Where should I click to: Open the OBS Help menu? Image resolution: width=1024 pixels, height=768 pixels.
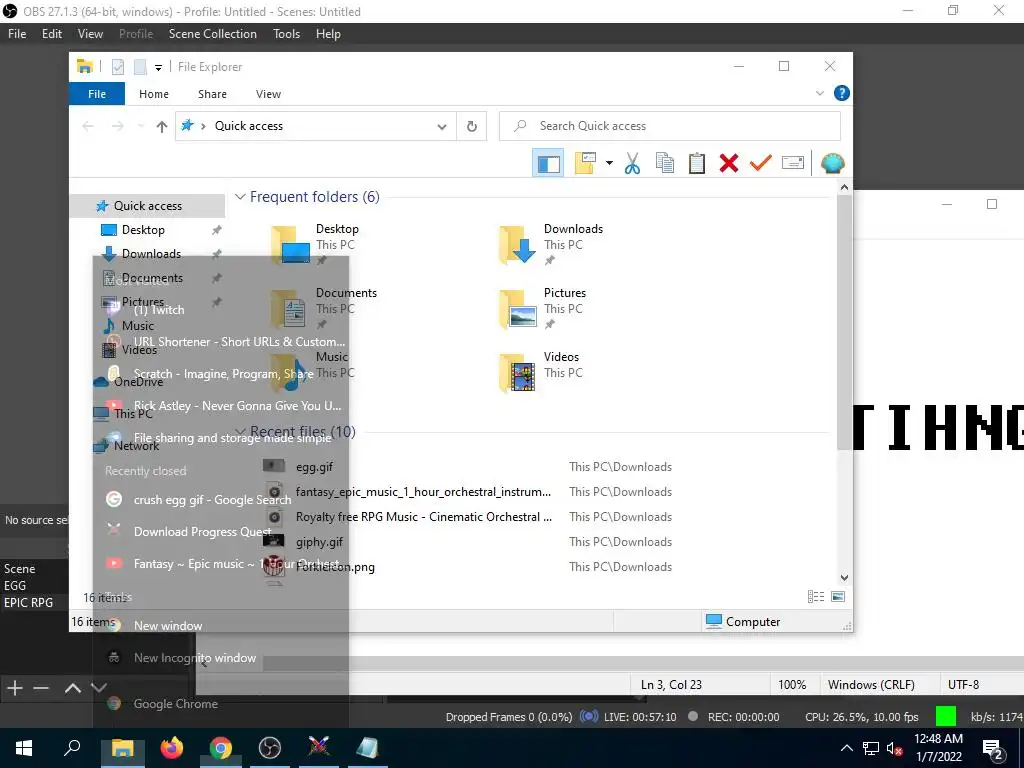(x=328, y=34)
